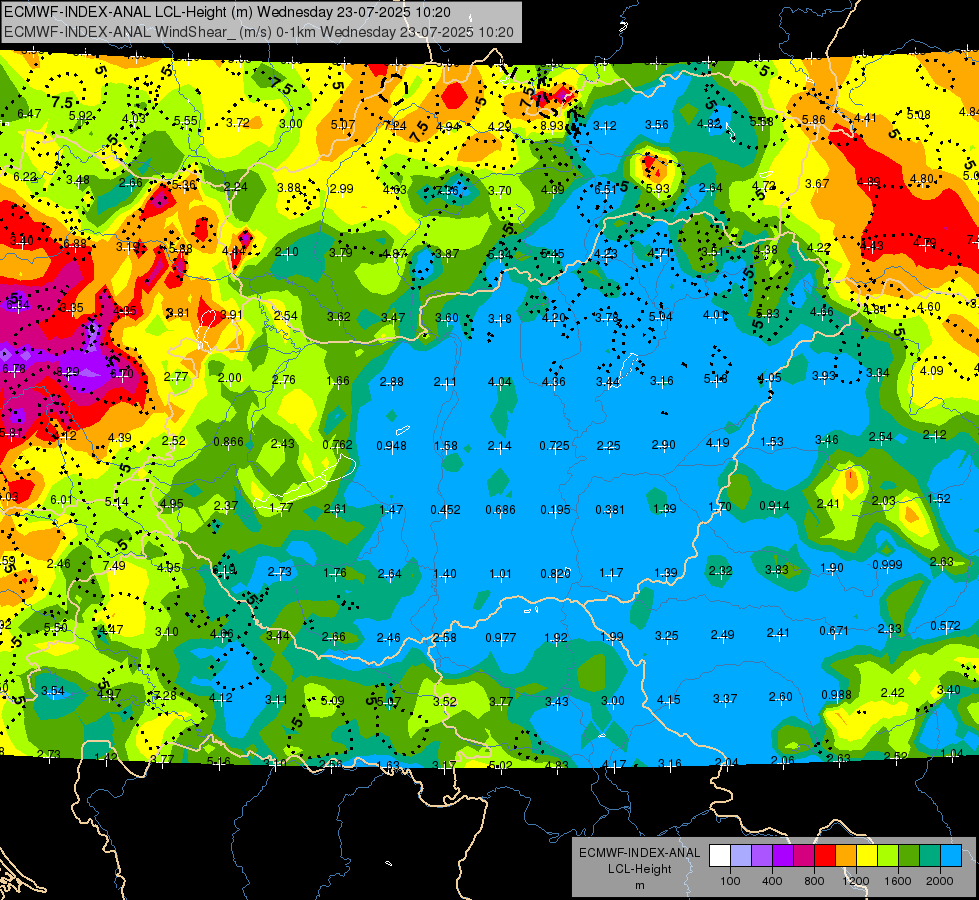Click the legend tick label 800

click(814, 881)
